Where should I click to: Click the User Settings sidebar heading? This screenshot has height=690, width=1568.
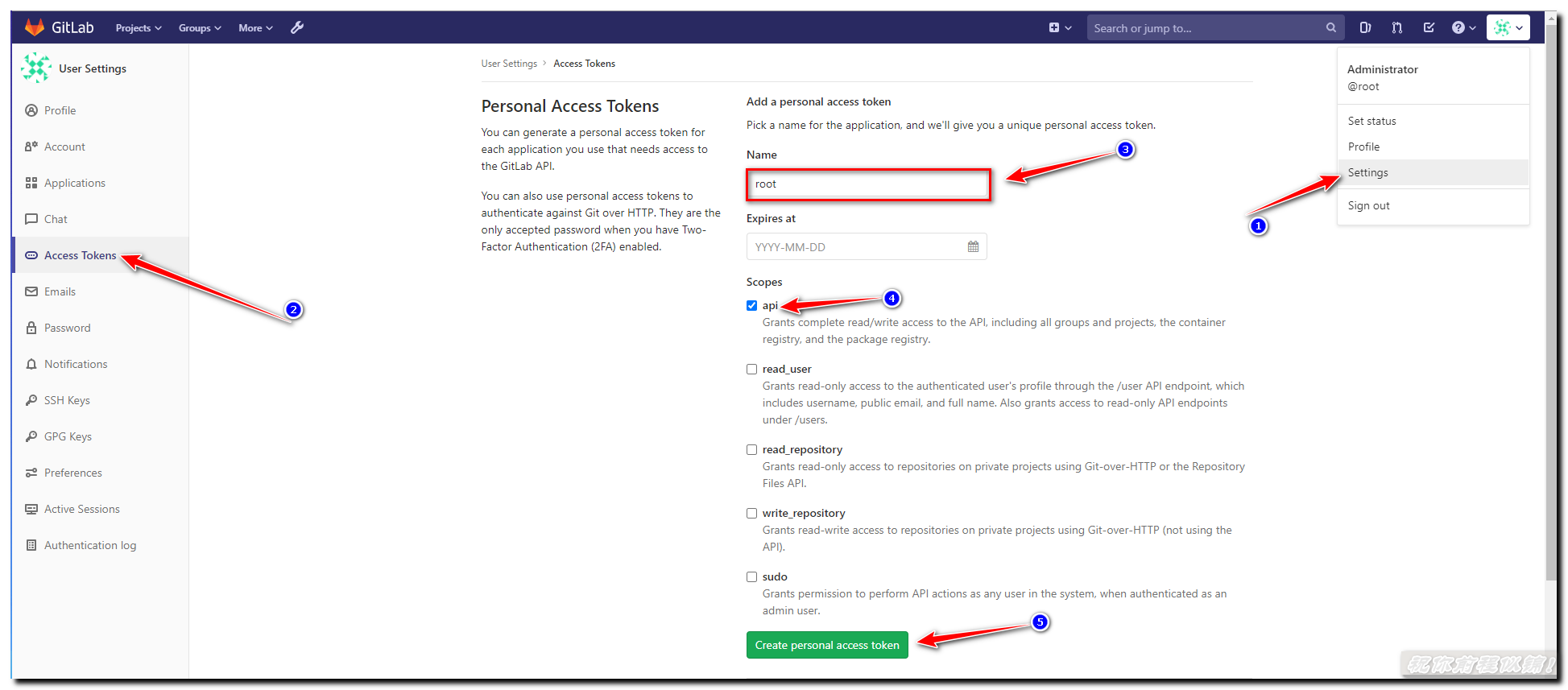93,68
